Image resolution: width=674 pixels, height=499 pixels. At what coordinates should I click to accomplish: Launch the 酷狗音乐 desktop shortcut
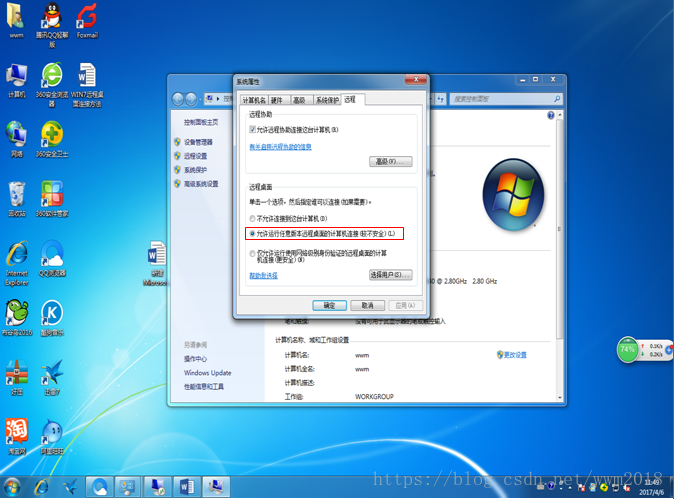click(x=52, y=318)
